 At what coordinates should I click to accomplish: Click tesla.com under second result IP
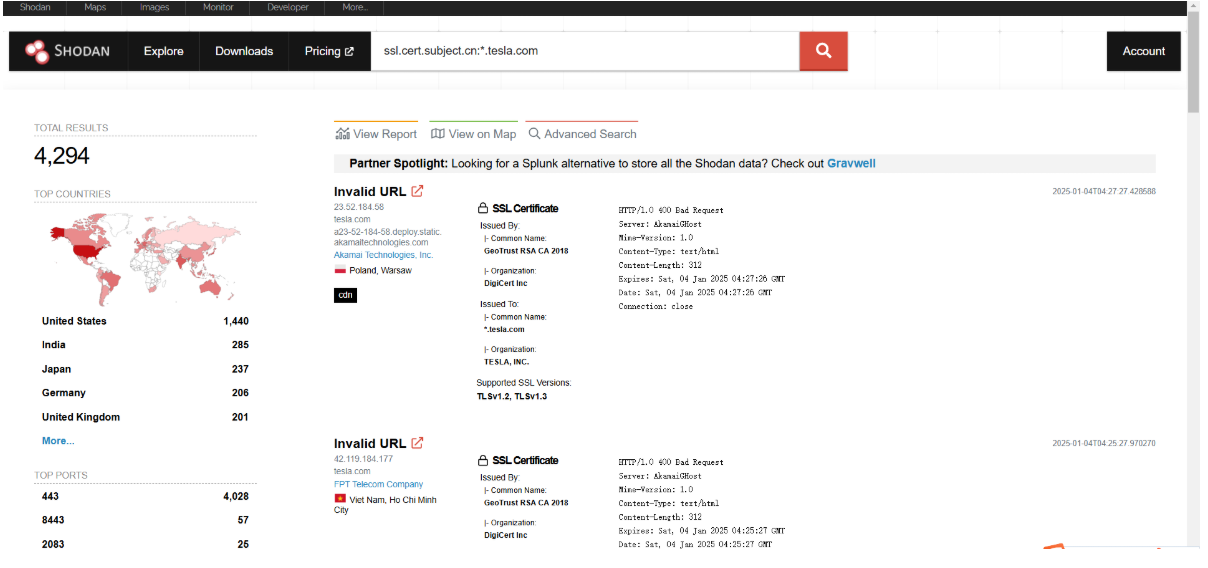click(x=352, y=471)
